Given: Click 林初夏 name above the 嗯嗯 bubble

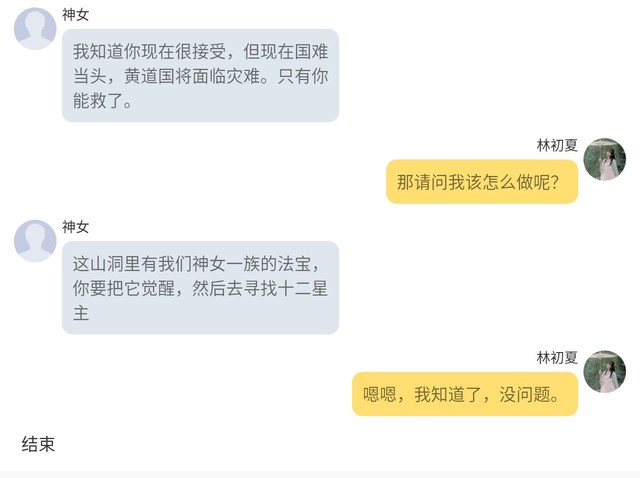Looking at the screenshot, I should (557, 358).
